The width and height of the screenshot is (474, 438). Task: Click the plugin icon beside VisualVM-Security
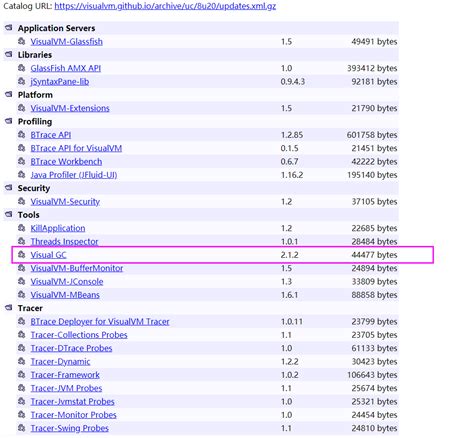click(22, 201)
